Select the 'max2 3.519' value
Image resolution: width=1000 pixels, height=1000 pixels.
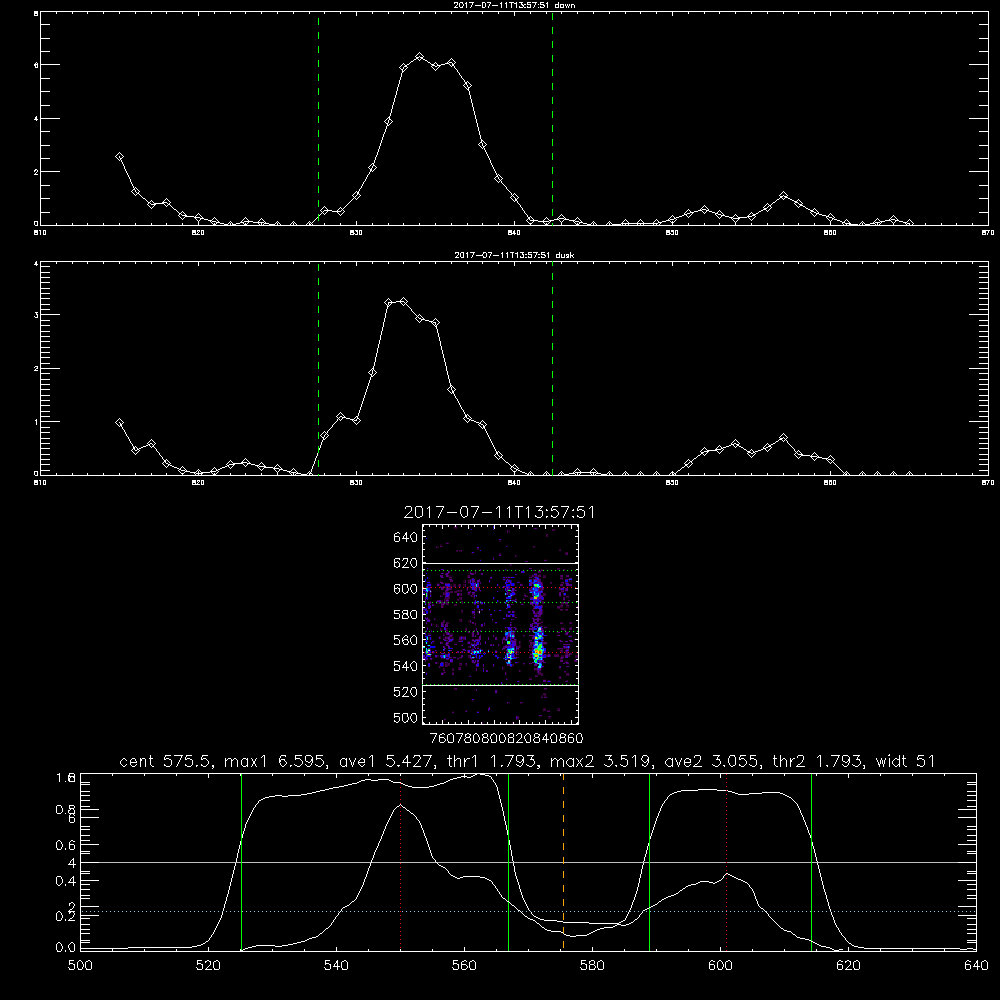(x=599, y=761)
